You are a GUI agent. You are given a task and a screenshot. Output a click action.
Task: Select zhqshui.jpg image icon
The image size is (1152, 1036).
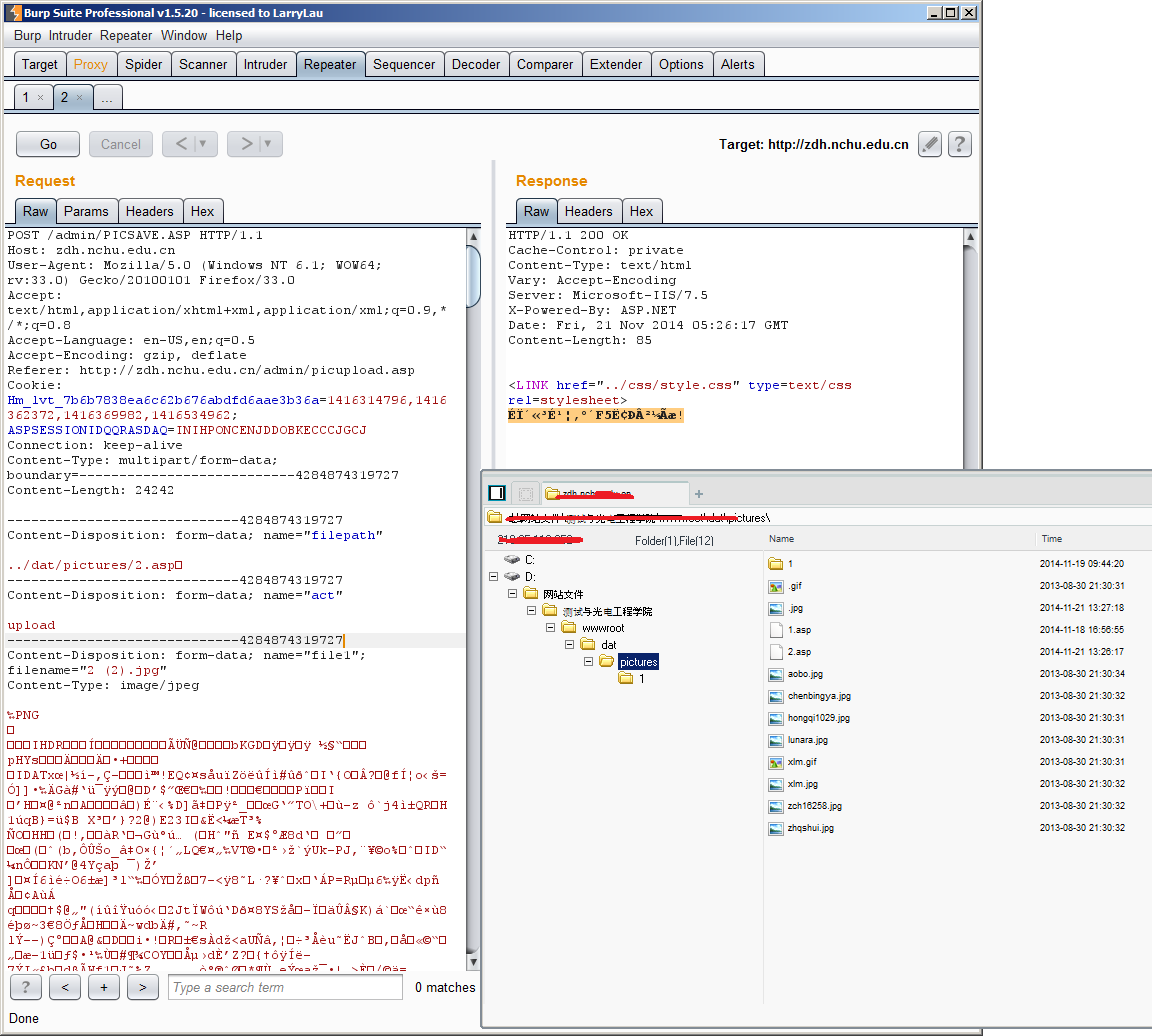[x=776, y=829]
